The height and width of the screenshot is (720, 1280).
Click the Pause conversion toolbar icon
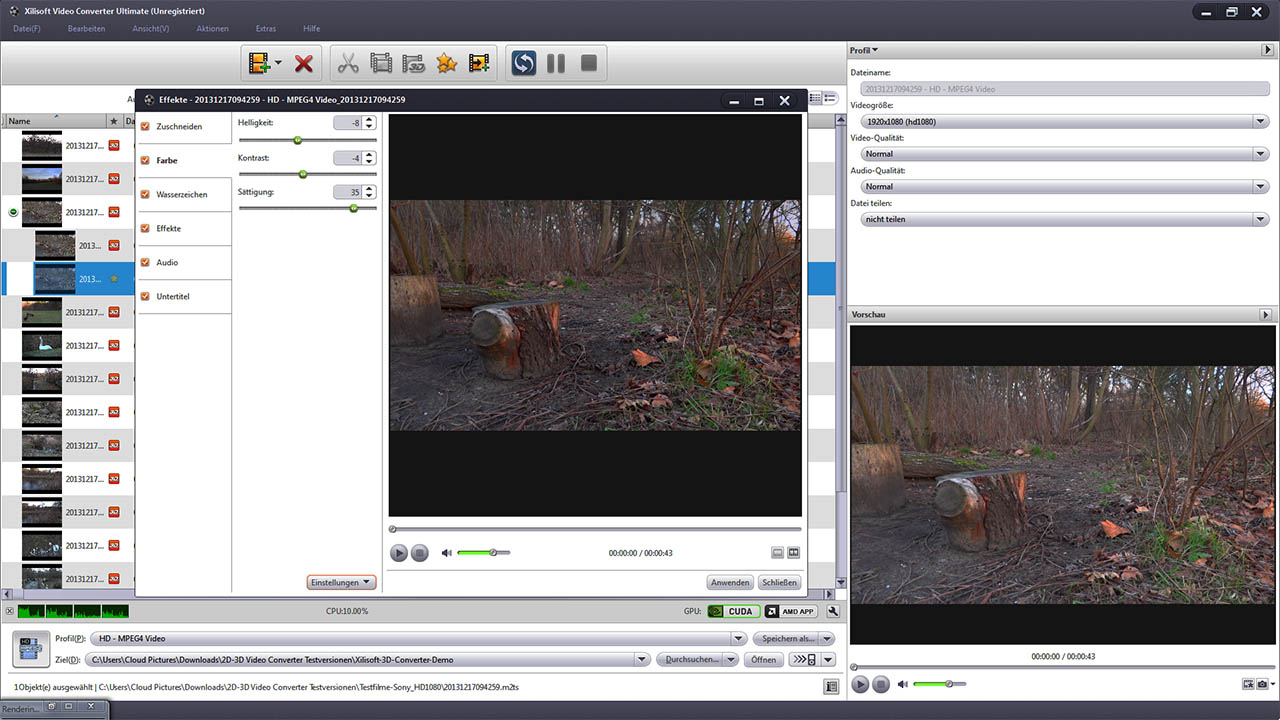point(556,64)
